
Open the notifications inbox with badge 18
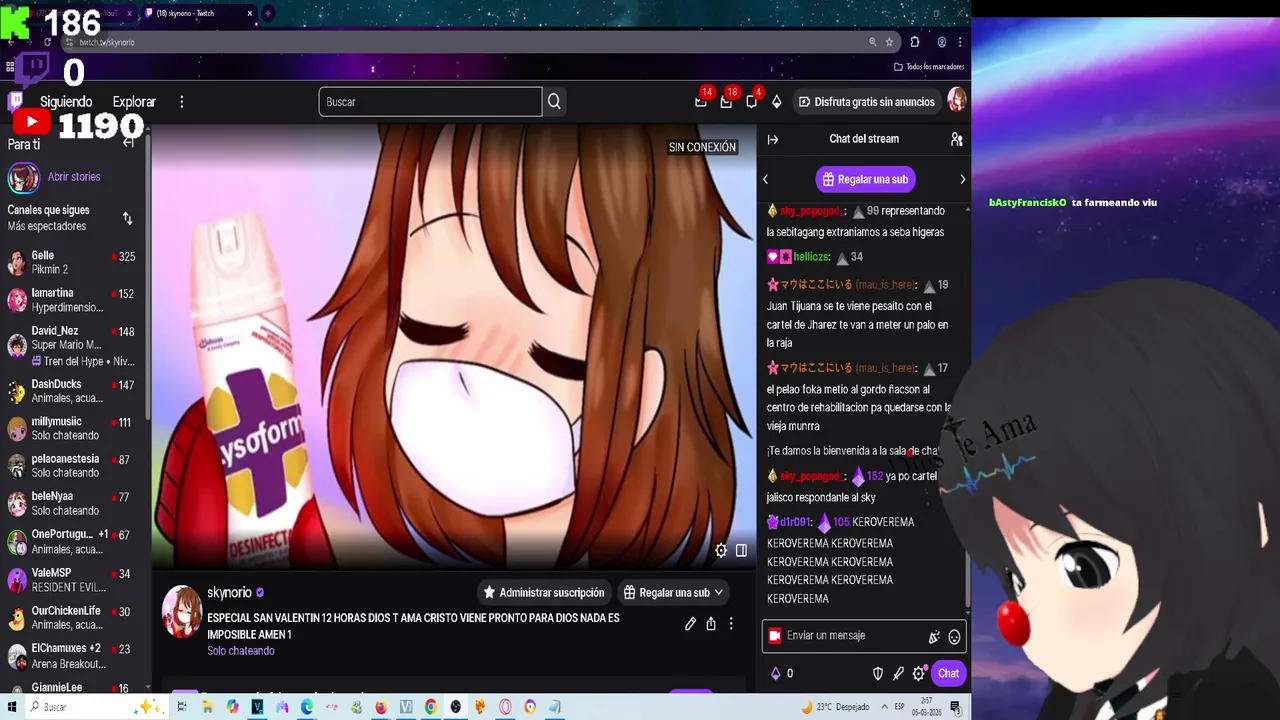[x=726, y=102]
